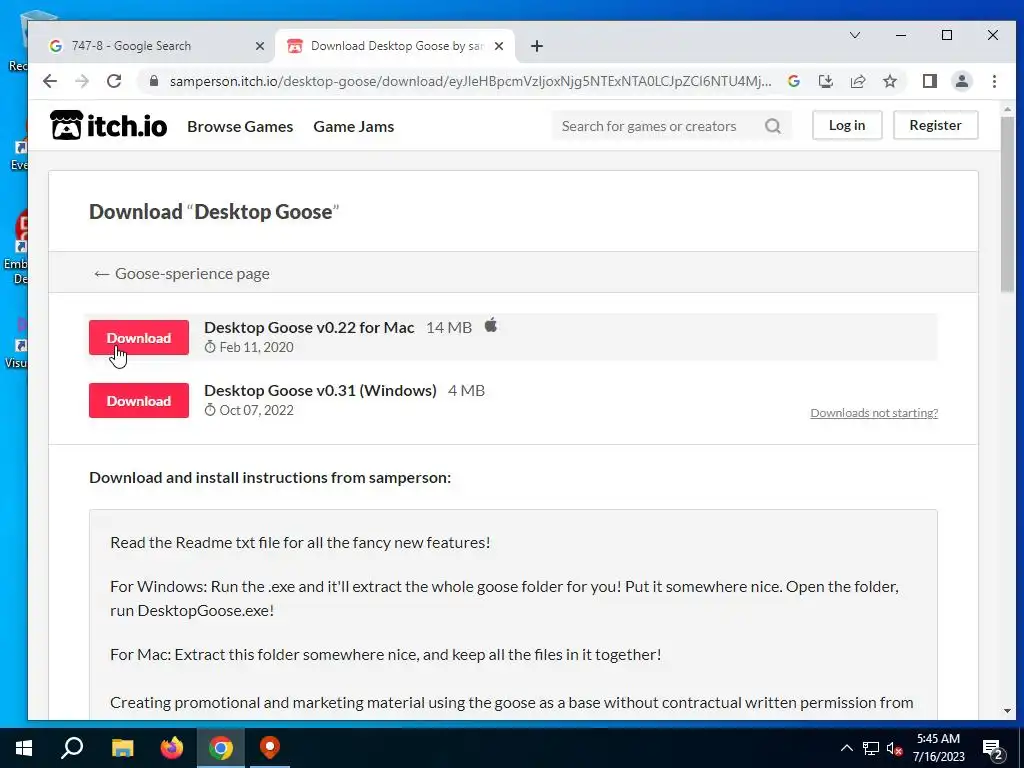Image resolution: width=1024 pixels, height=768 pixels.
Task: Click the Feb 11, 2020 date text
Action: pos(256,347)
